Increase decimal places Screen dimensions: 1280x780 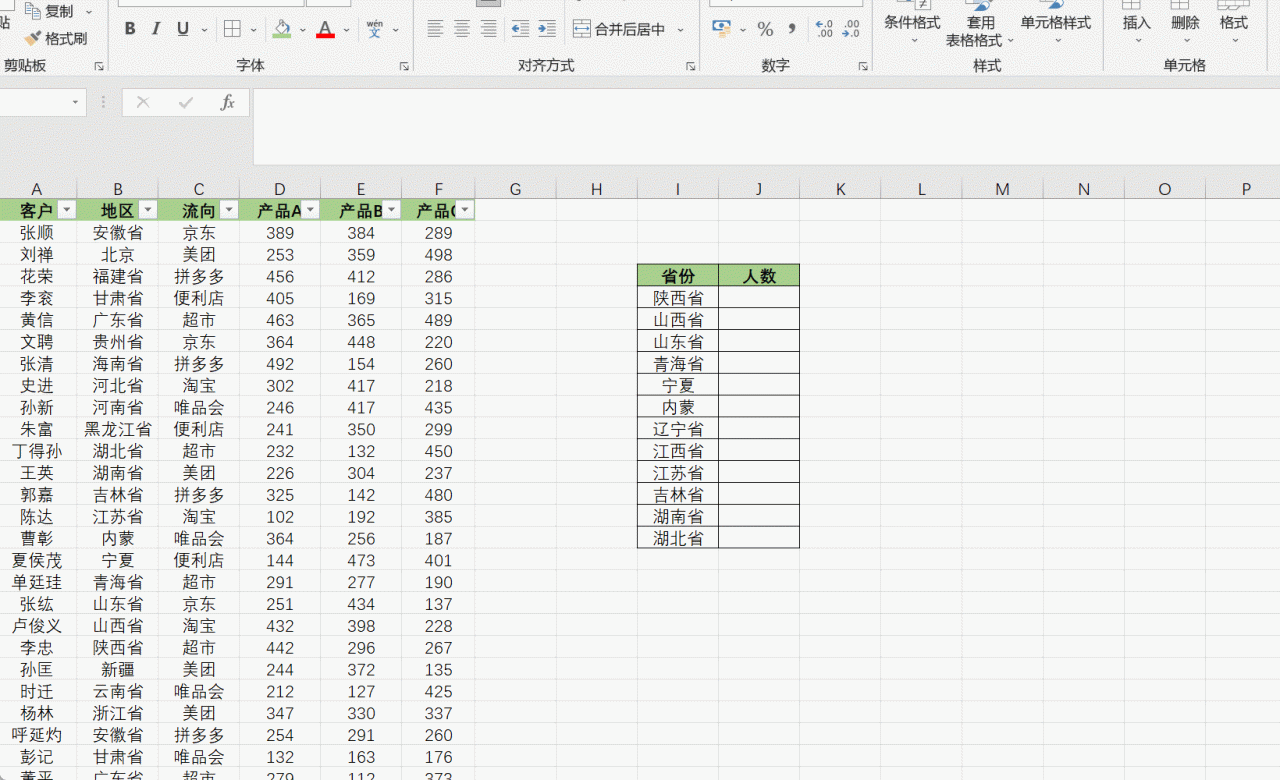824,29
